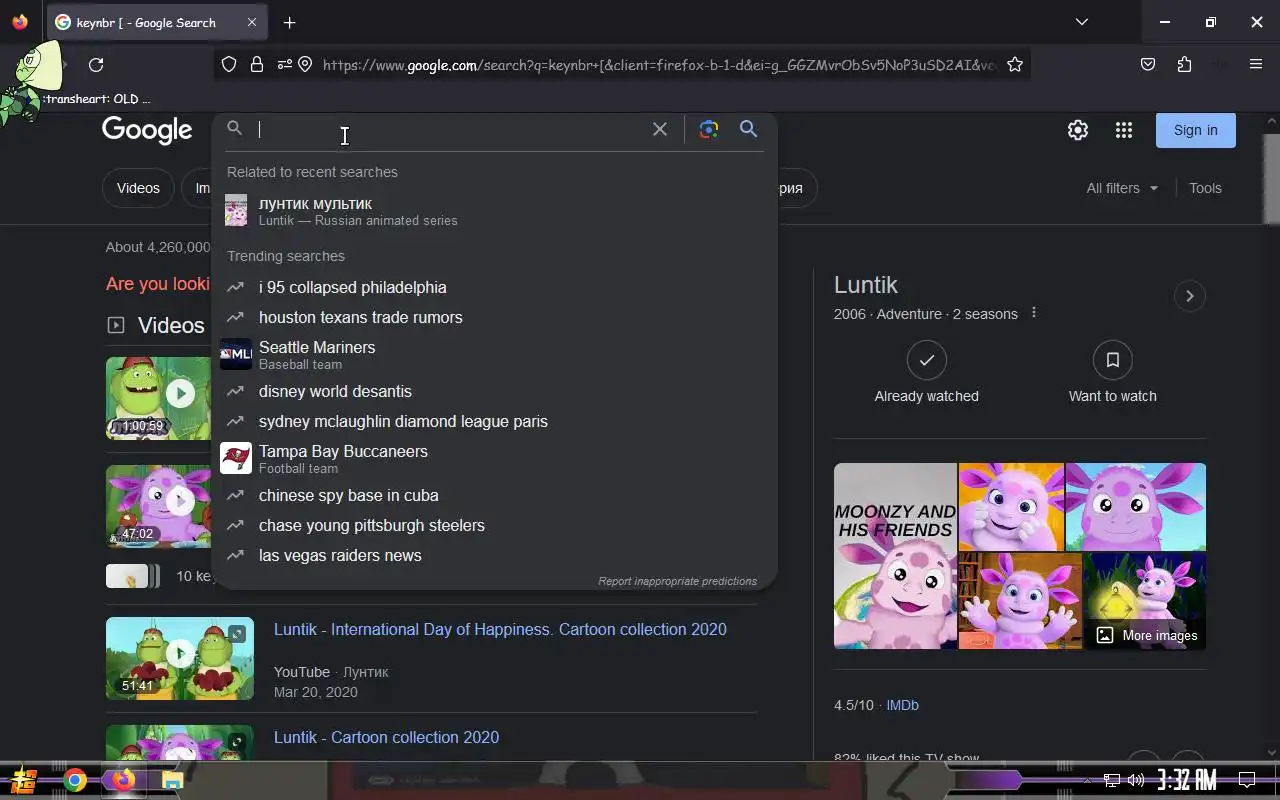Open the network tray icon
1280x800 pixels.
coord(1112,780)
